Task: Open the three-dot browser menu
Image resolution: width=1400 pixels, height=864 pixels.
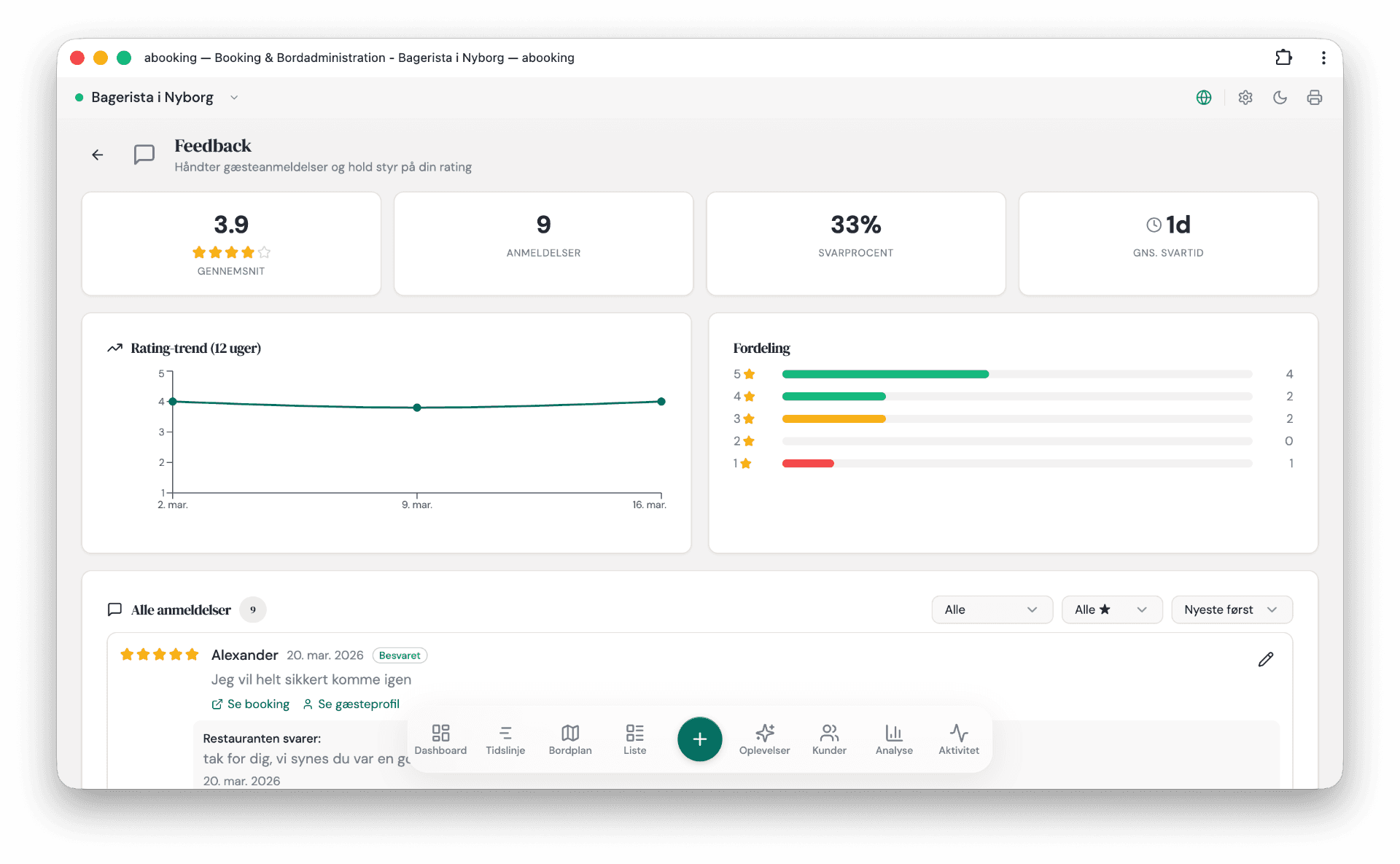Action: (x=1323, y=58)
